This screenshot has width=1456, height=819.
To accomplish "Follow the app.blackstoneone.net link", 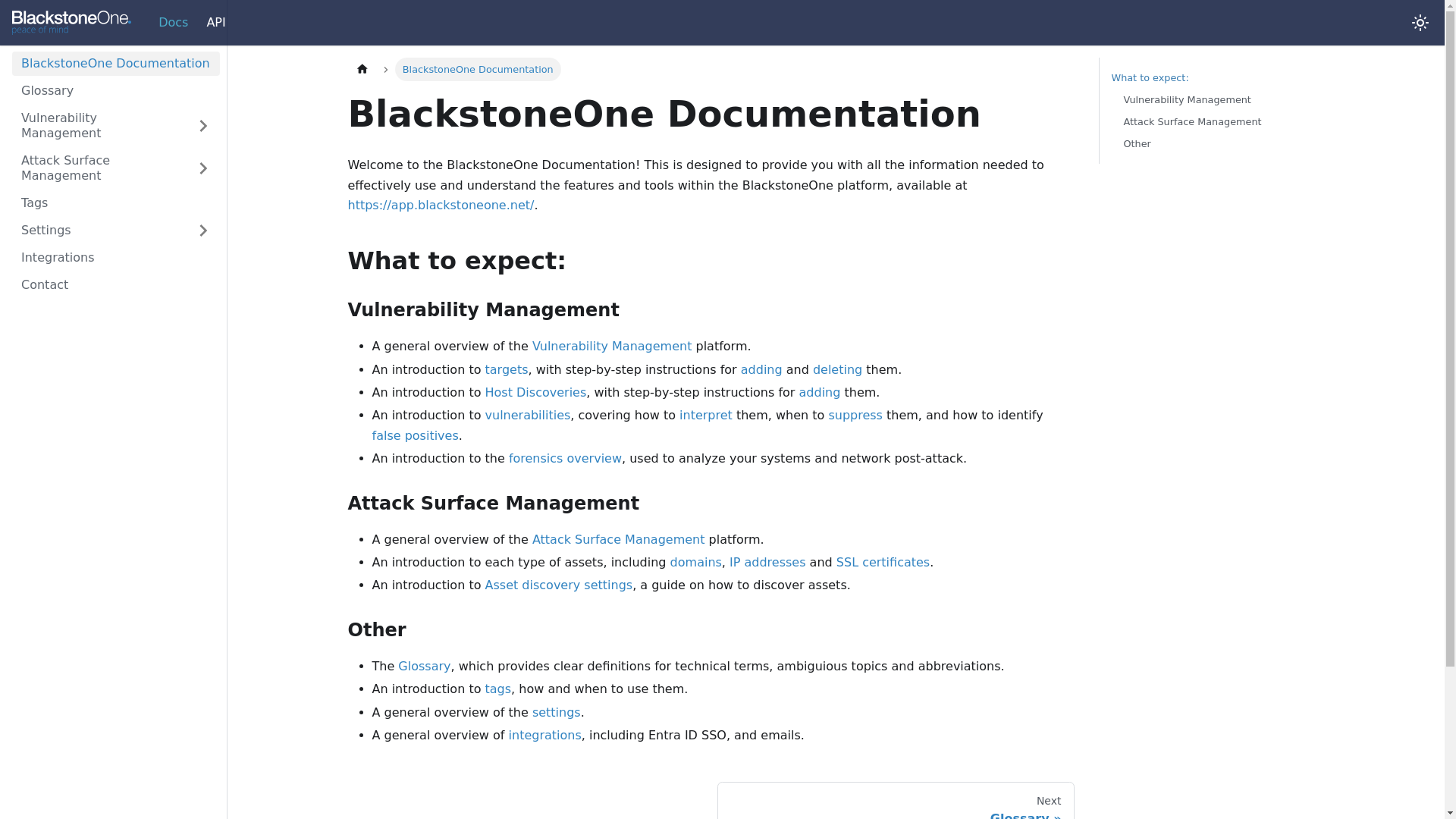I will [441, 206].
